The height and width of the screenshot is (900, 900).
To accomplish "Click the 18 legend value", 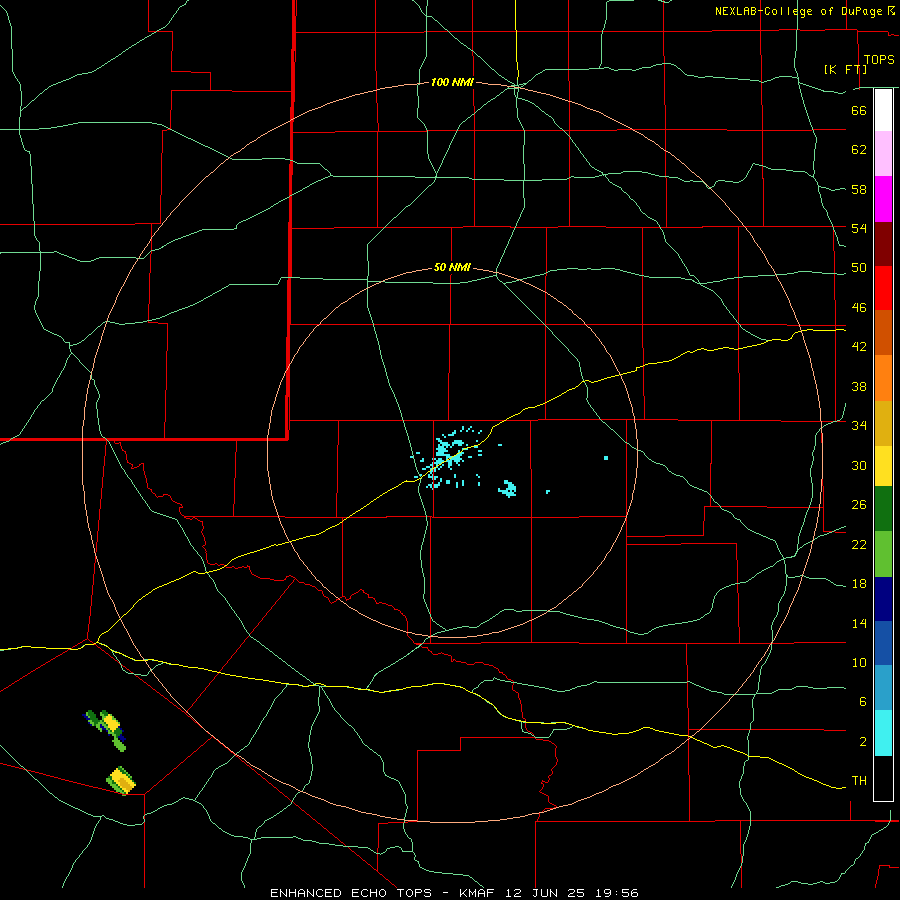I will 859,584.
